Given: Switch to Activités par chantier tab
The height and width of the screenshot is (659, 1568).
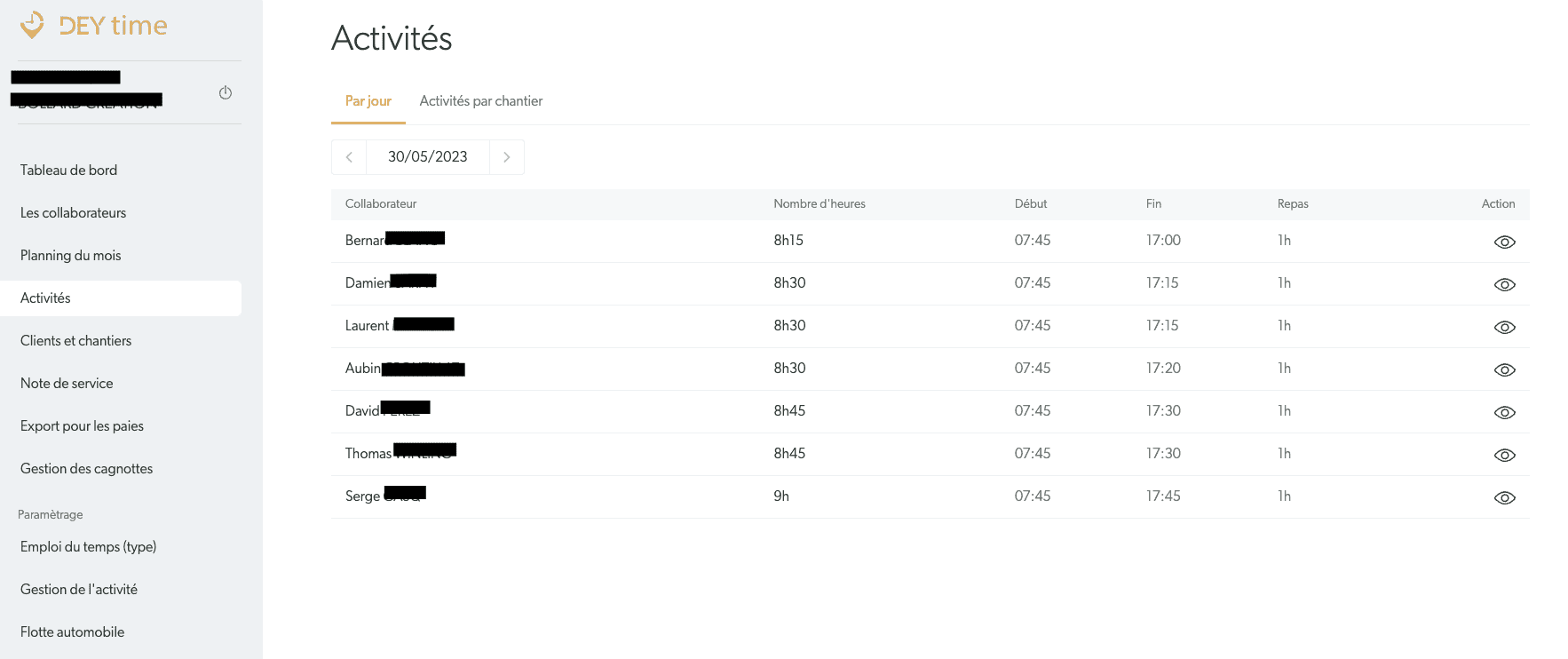Looking at the screenshot, I should [481, 101].
